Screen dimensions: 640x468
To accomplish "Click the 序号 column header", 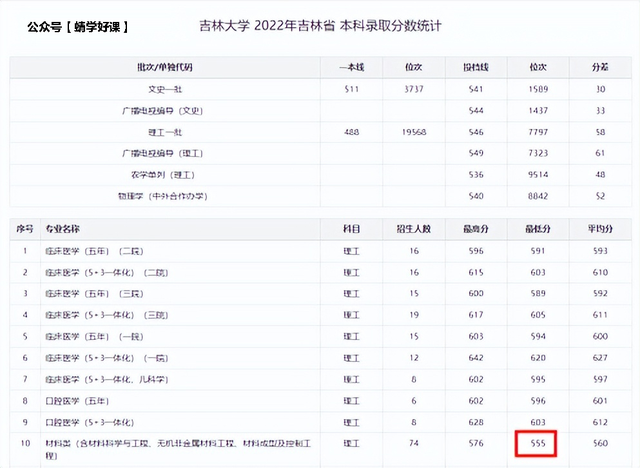I will [25, 229].
